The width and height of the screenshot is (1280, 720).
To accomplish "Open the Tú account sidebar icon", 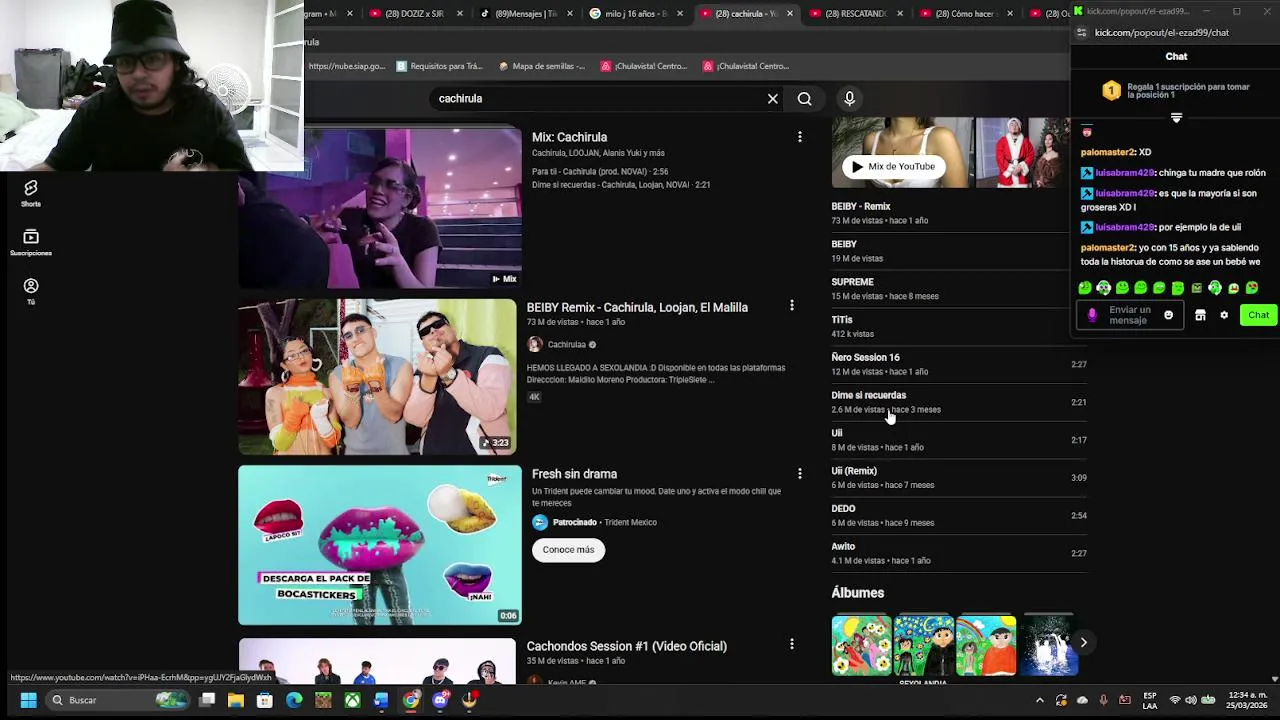I will (x=31, y=291).
